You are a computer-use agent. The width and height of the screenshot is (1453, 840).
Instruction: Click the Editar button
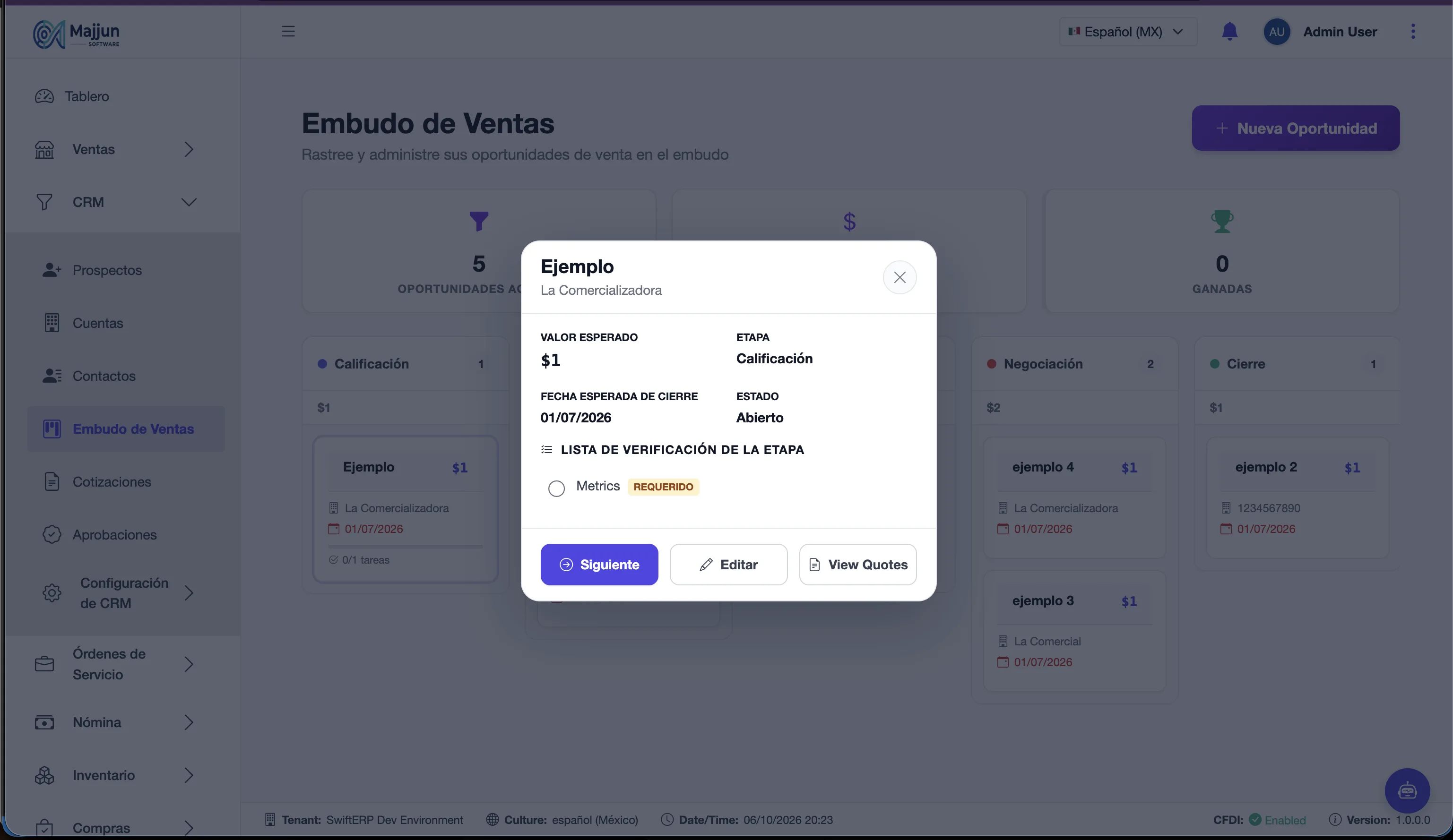[x=728, y=565]
